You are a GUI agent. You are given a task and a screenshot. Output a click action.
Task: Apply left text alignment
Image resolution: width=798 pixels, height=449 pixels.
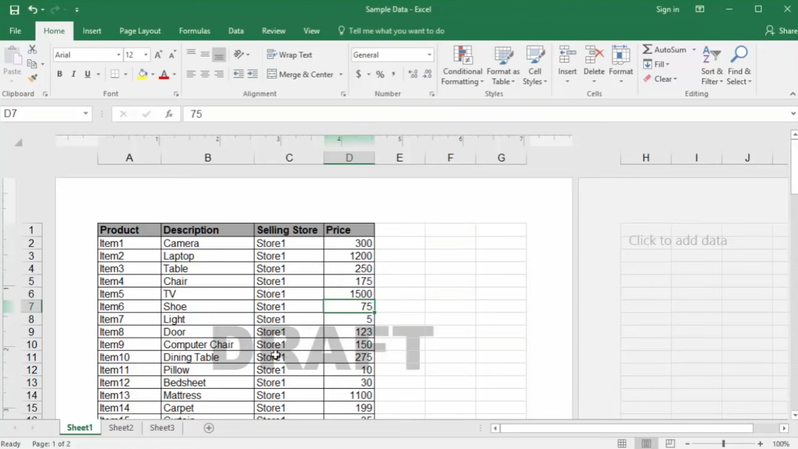(191, 74)
